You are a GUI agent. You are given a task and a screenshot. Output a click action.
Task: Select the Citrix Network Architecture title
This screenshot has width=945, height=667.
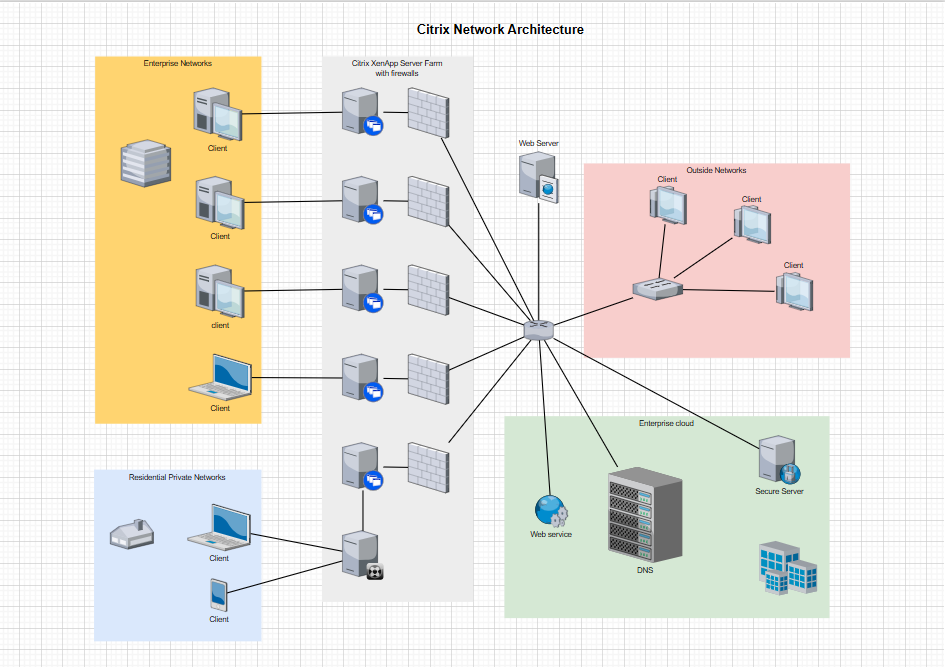pyautogui.click(x=500, y=30)
